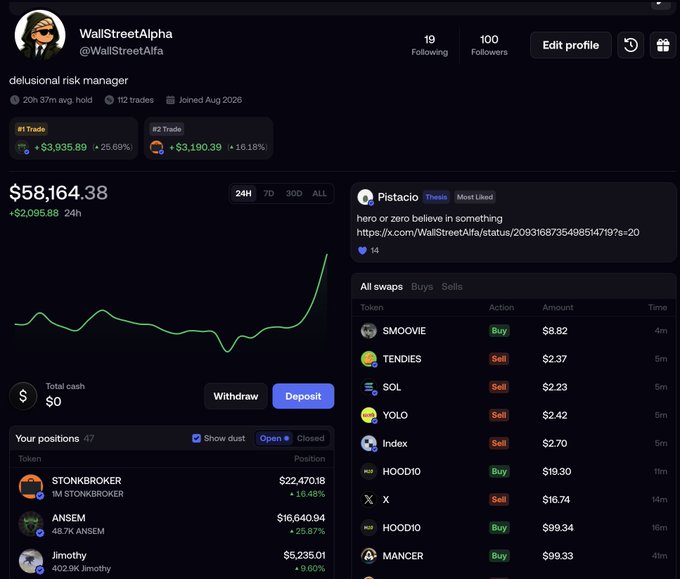Click the Position column header
The height and width of the screenshot is (579, 680).
309,459
